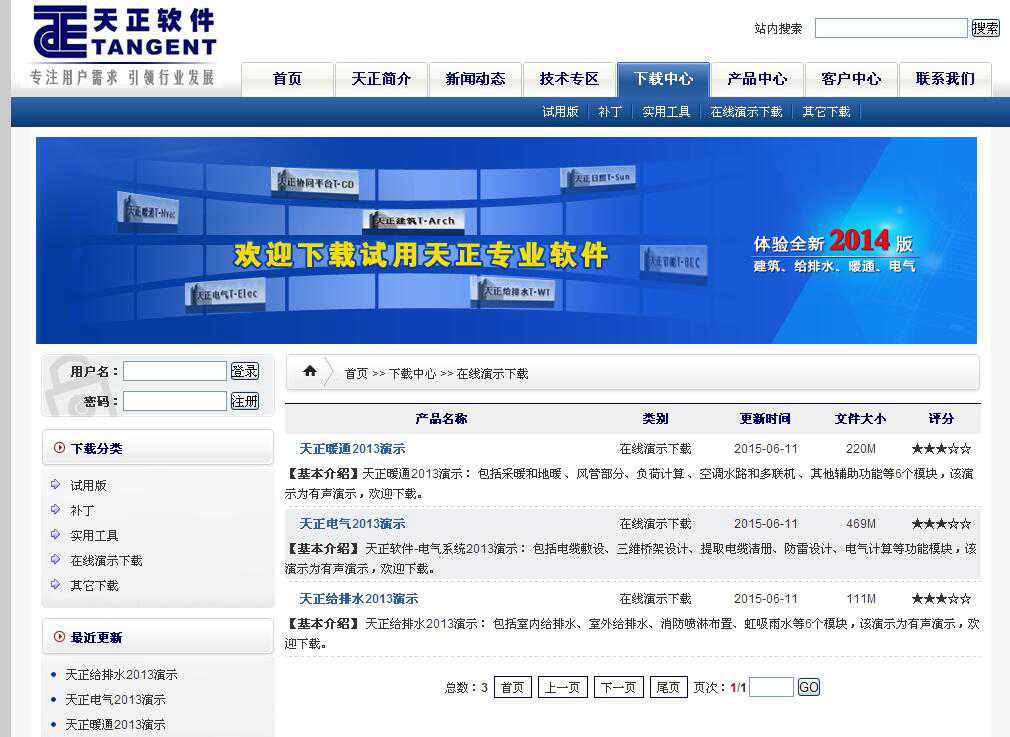Click the 111M file size cell
This screenshot has width=1010, height=737.
coord(861,598)
